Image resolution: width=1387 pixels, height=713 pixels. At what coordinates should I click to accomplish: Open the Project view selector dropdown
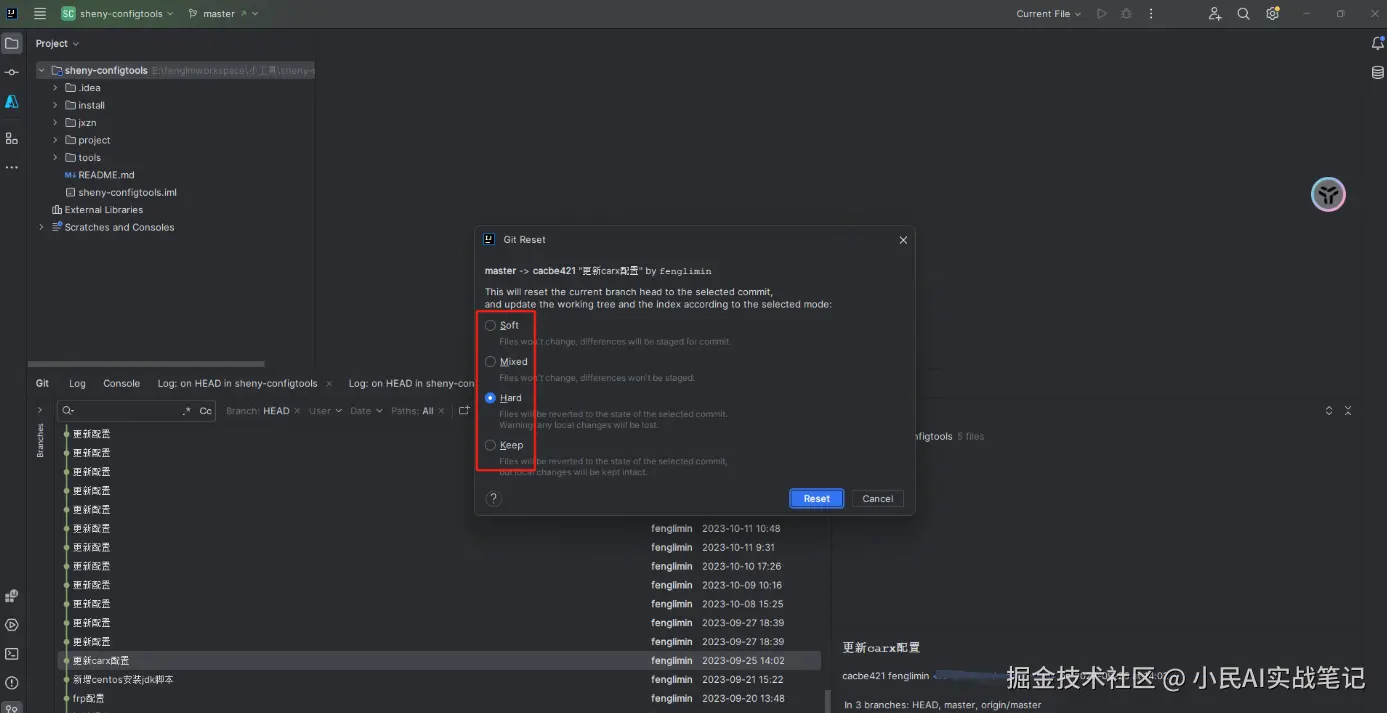point(57,44)
